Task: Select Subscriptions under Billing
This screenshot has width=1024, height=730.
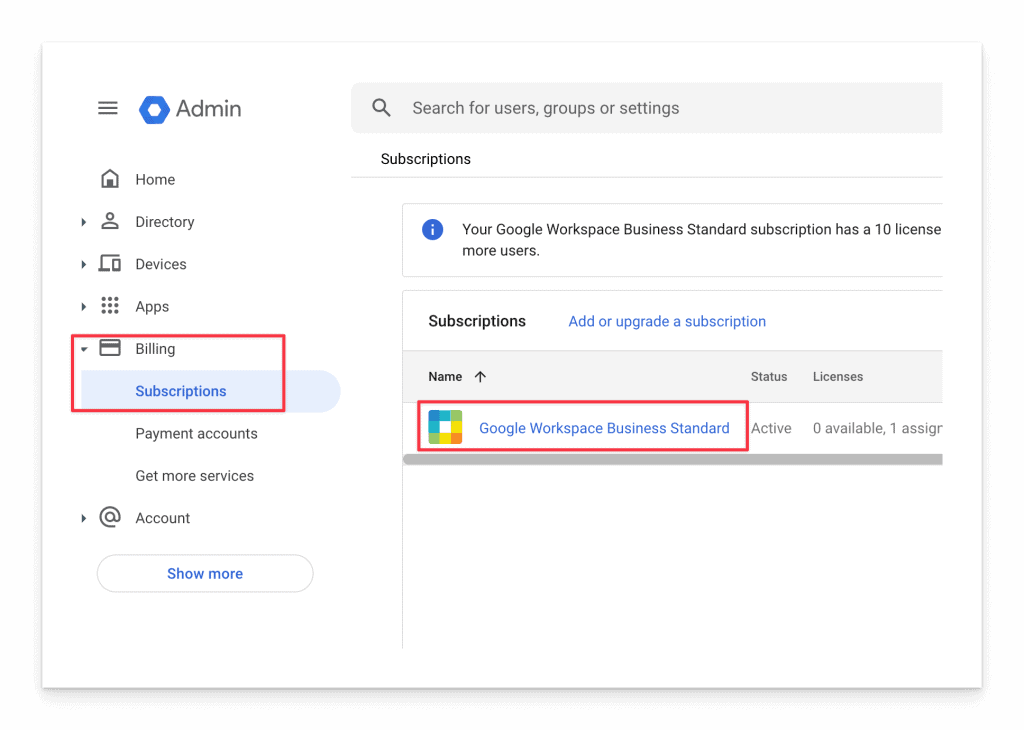Action: click(210, 391)
